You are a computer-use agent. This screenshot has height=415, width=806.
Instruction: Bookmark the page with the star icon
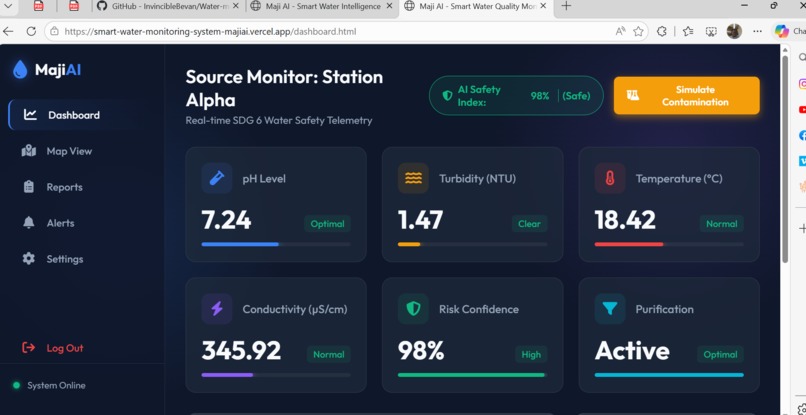[638, 31]
